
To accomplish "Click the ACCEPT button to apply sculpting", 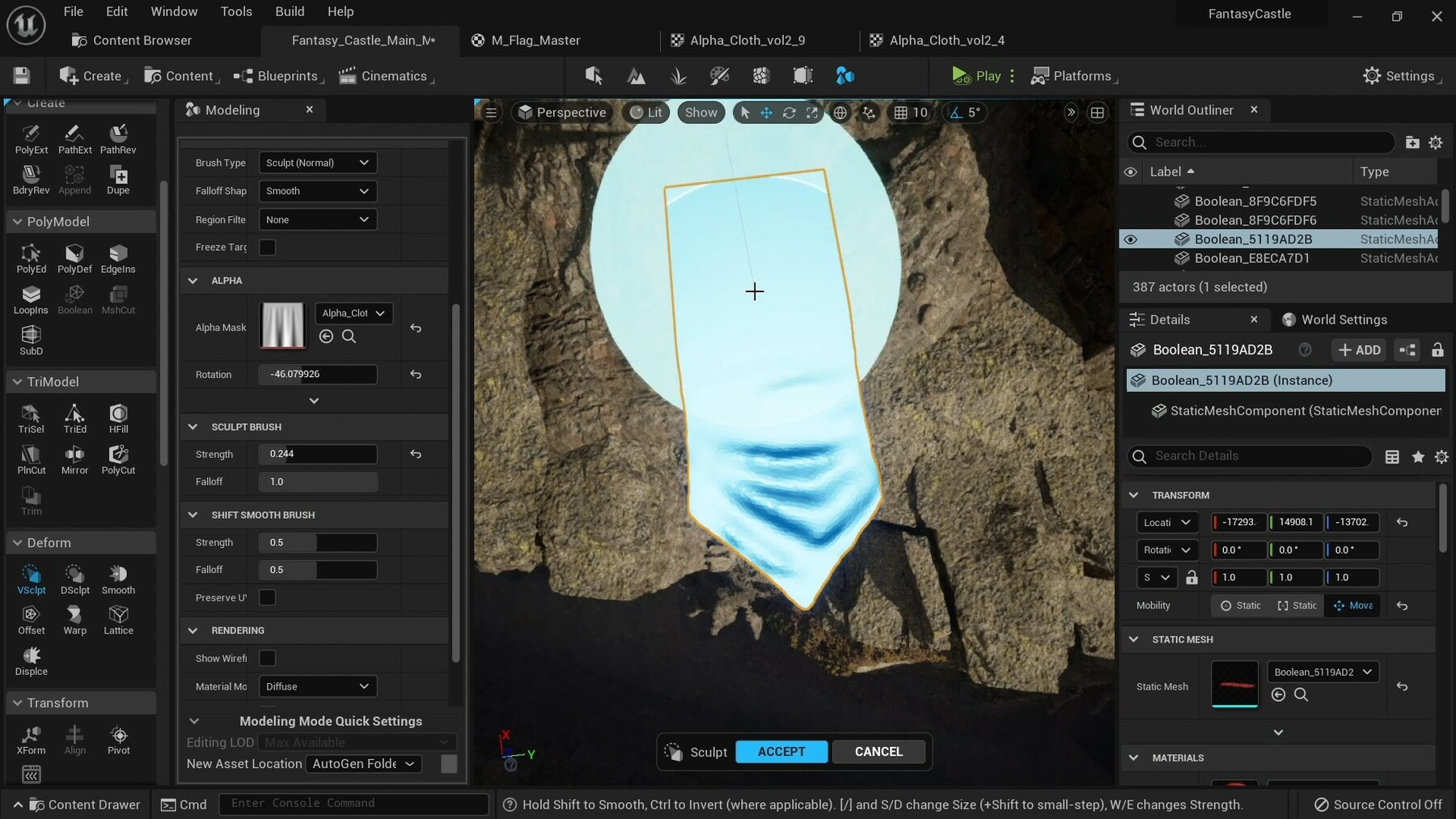I will pyautogui.click(x=781, y=751).
